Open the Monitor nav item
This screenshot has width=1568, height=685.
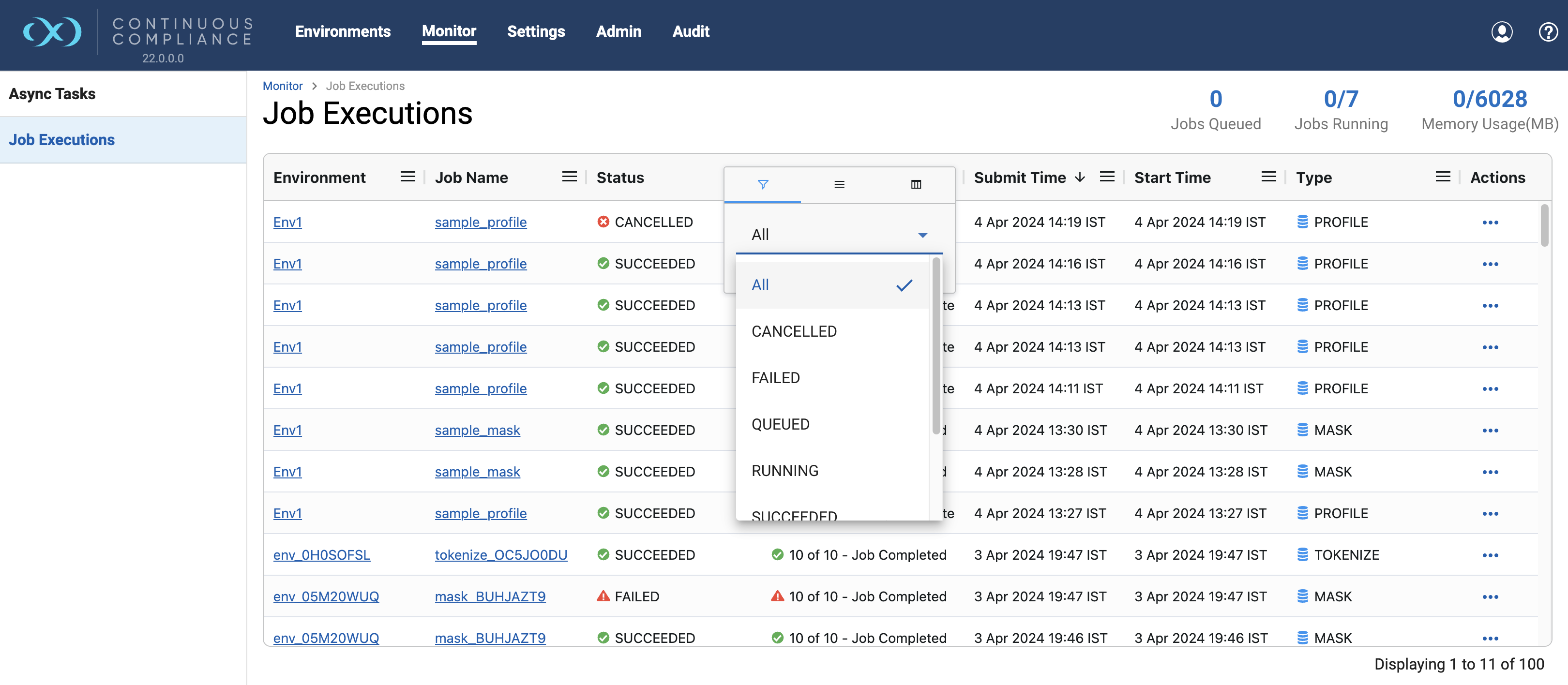point(449,31)
